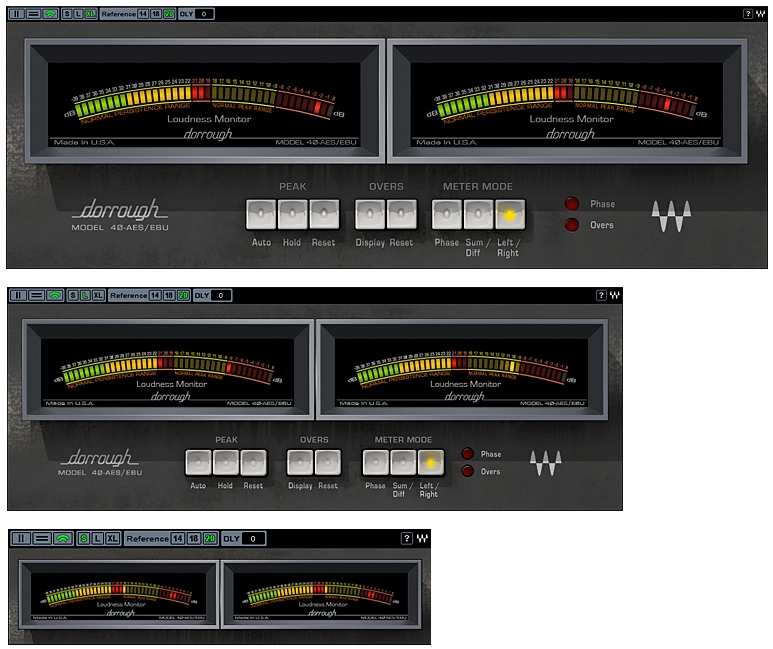
Task: Click Overs Reset button in XL-size plugin
Action: (401, 215)
